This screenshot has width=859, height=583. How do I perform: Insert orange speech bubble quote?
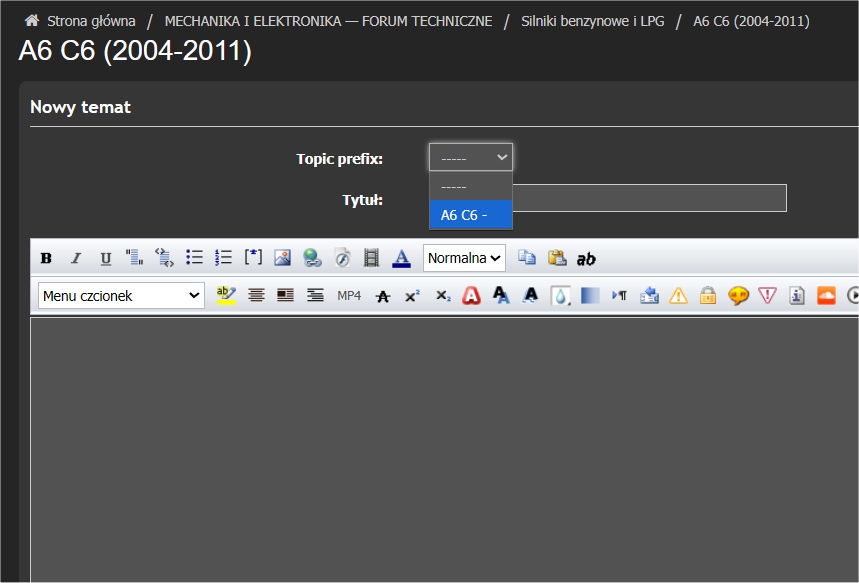coord(738,296)
